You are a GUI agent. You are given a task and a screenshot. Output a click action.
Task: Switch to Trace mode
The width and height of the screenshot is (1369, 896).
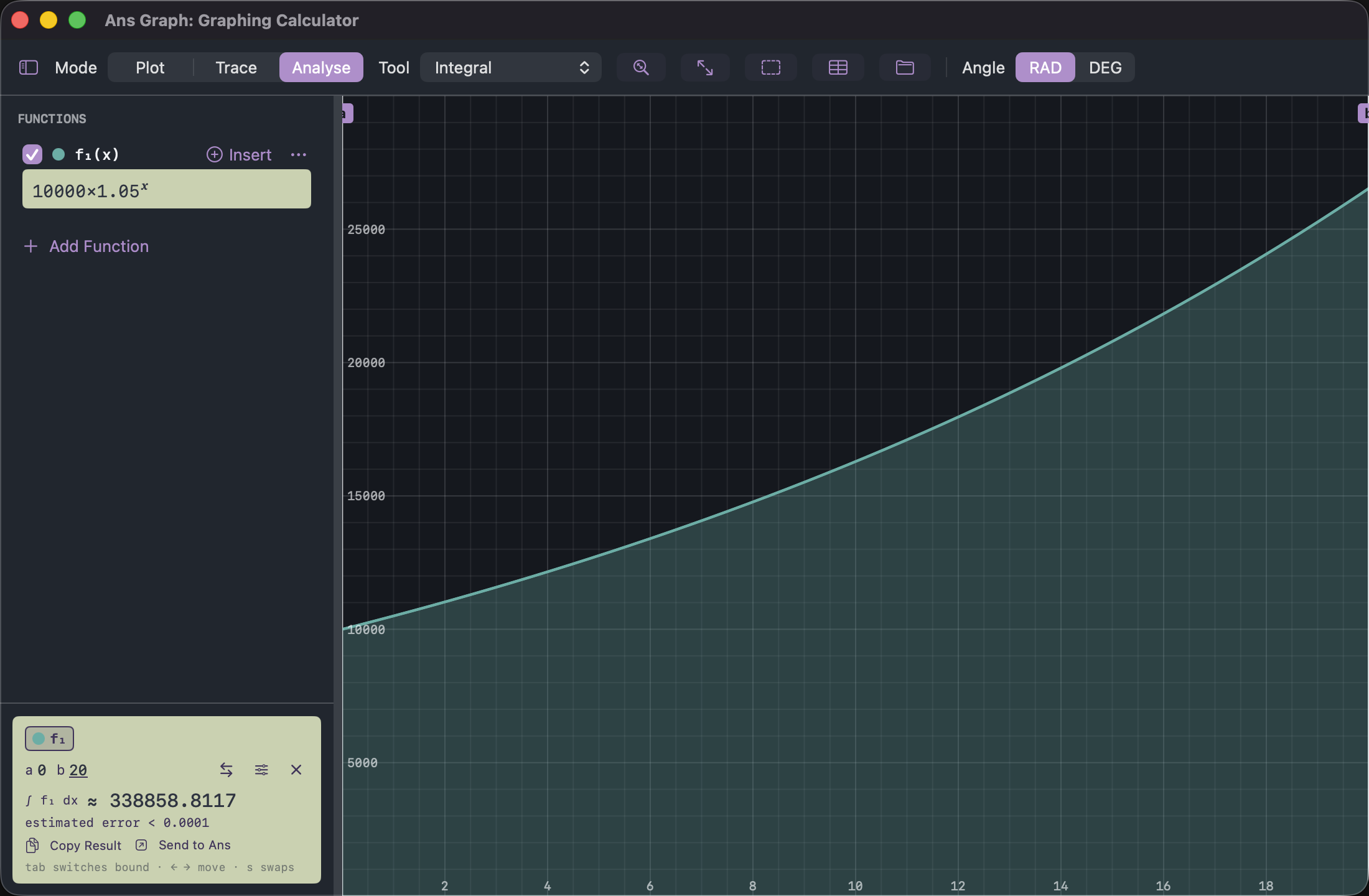tap(236, 67)
